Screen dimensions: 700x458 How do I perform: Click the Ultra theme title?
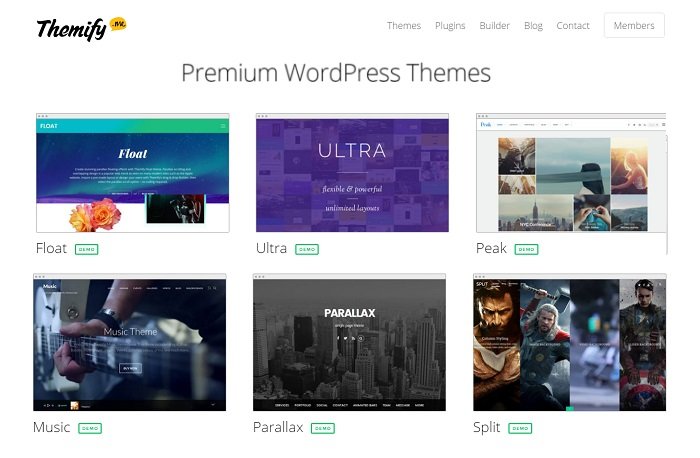(x=271, y=248)
